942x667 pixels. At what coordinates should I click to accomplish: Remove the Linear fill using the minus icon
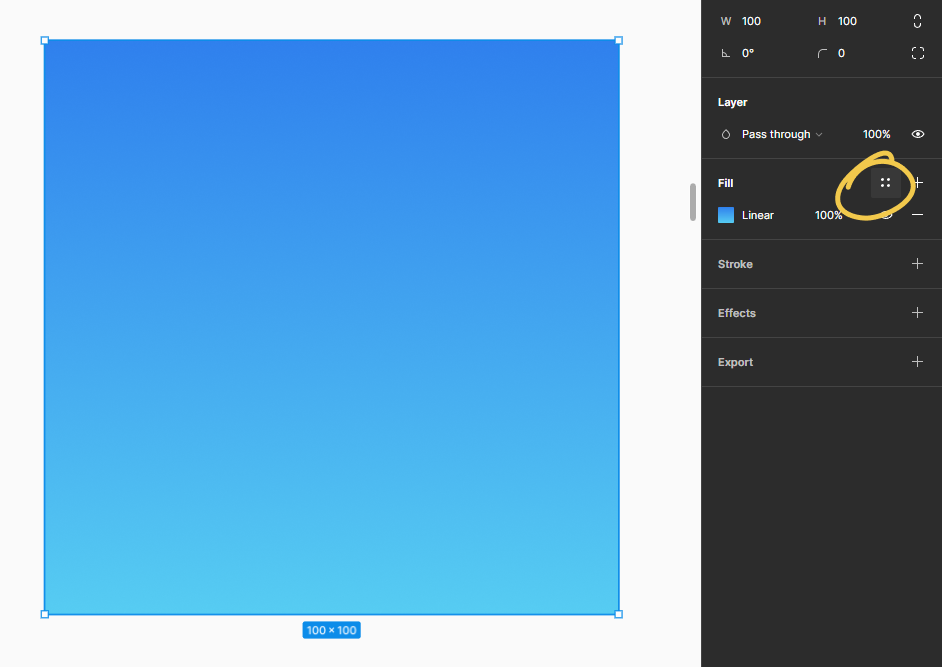coord(917,215)
